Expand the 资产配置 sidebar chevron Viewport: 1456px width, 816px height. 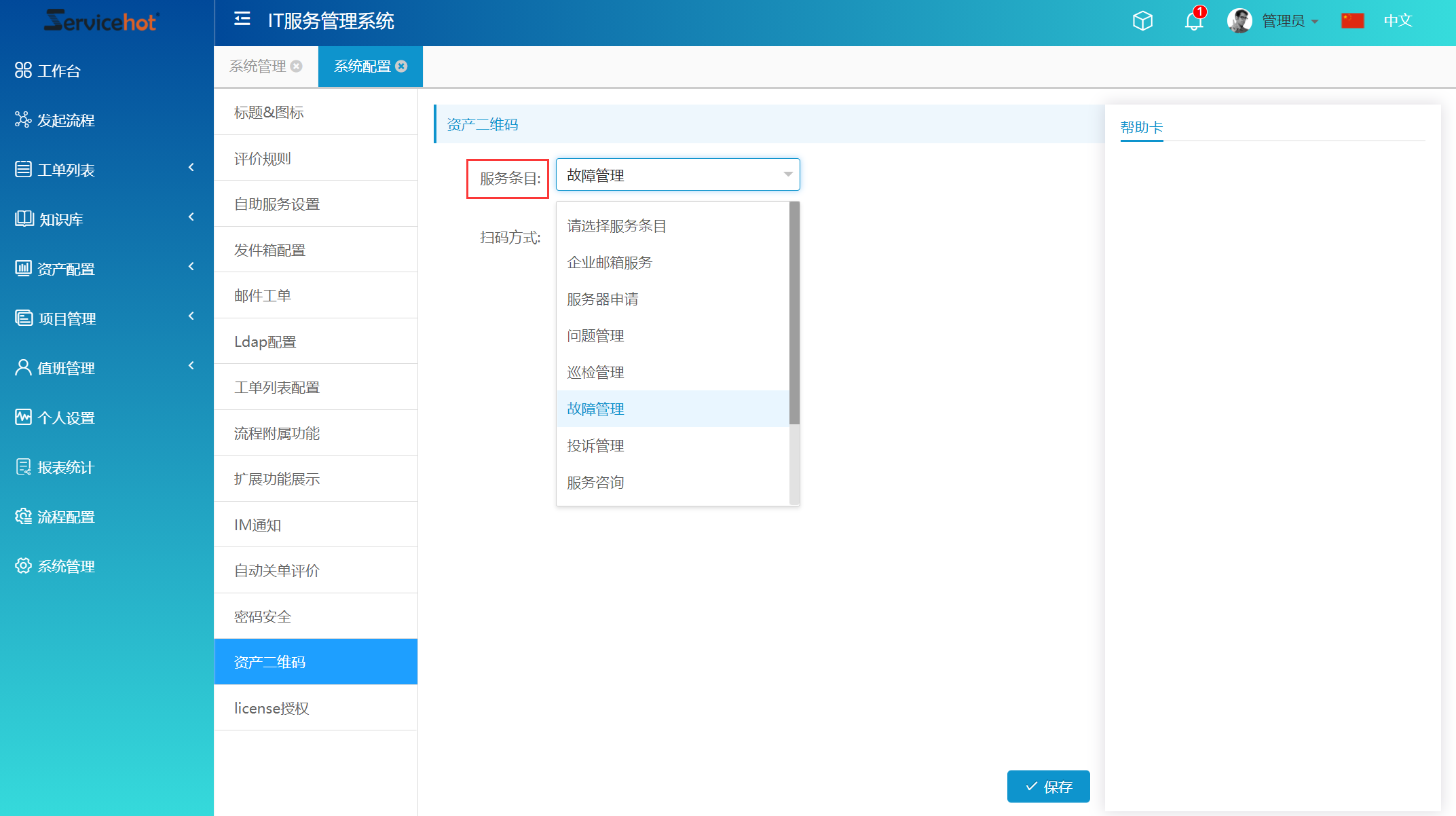pos(191,267)
